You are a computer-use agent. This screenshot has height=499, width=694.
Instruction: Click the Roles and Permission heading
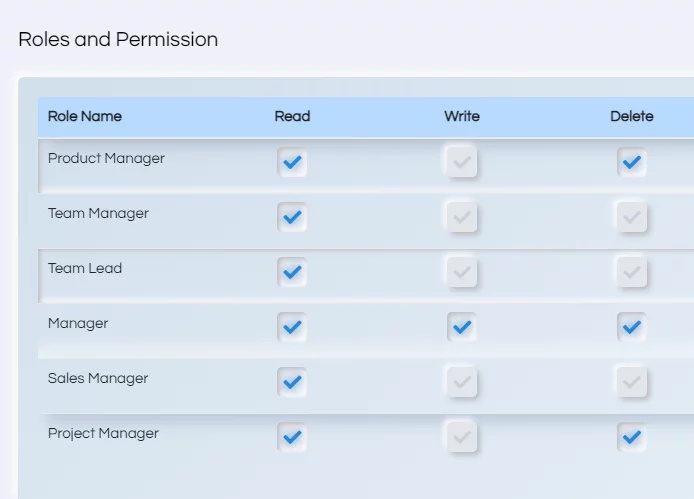[x=118, y=39]
